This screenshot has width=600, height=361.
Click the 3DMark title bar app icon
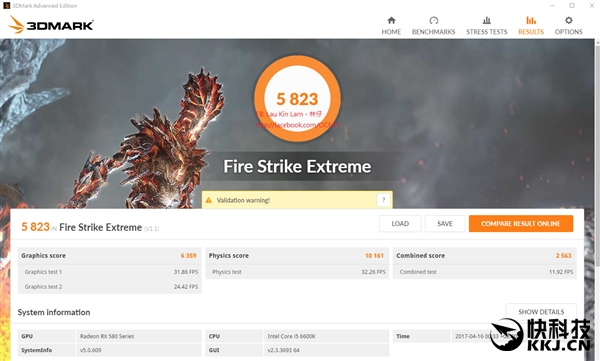click(6, 5)
